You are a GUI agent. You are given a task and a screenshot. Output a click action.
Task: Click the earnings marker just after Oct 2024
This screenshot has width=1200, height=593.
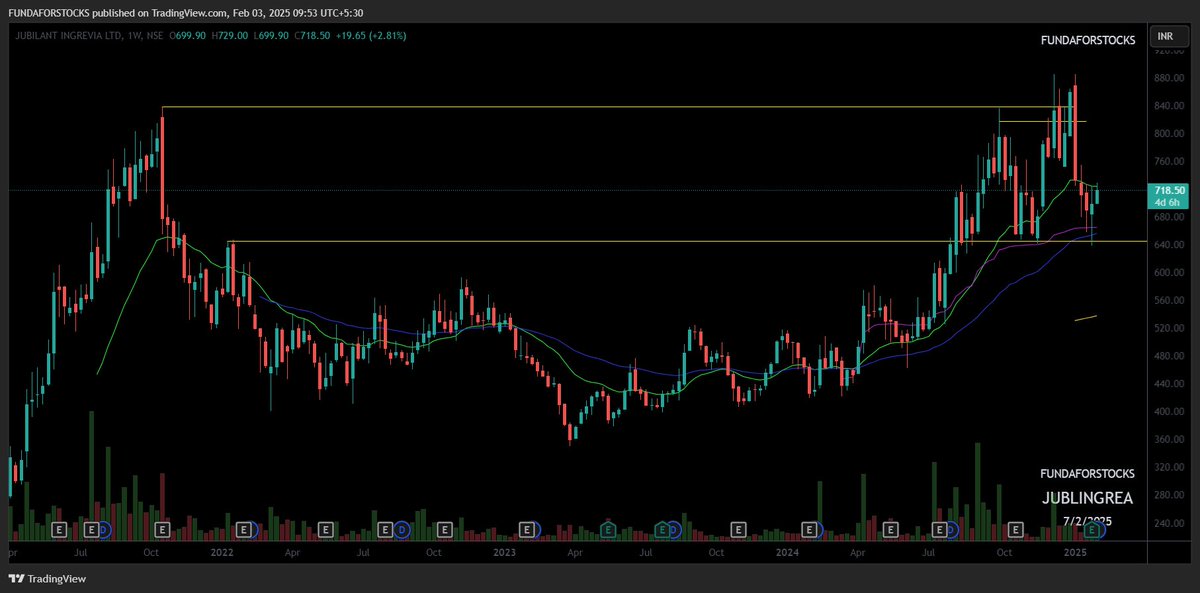pyautogui.click(x=1016, y=528)
